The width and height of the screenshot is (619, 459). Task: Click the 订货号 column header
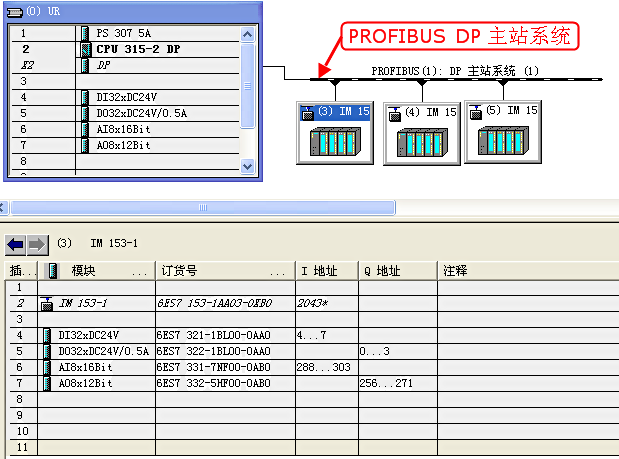225,271
